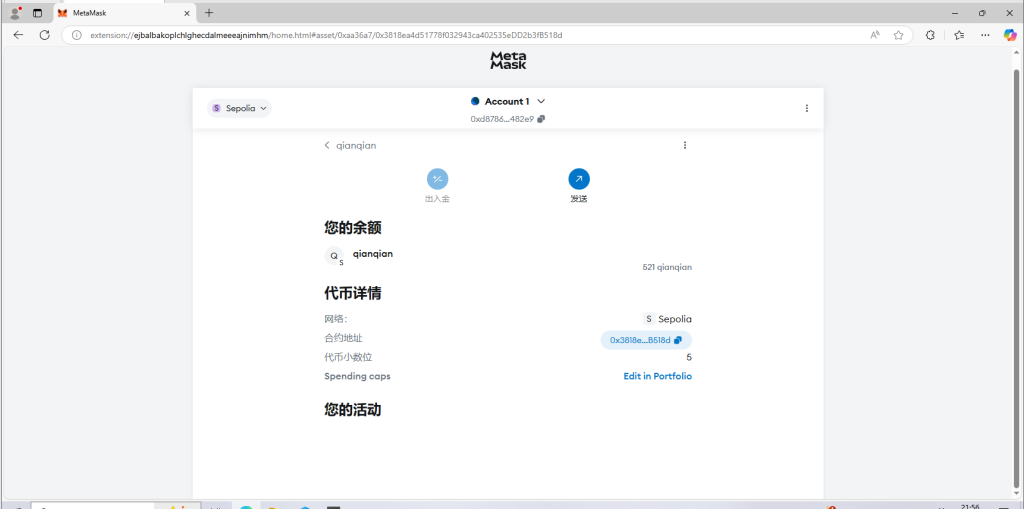This screenshot has height=509, width=1024.
Task: Go back from qianqian token page
Action: 327,145
